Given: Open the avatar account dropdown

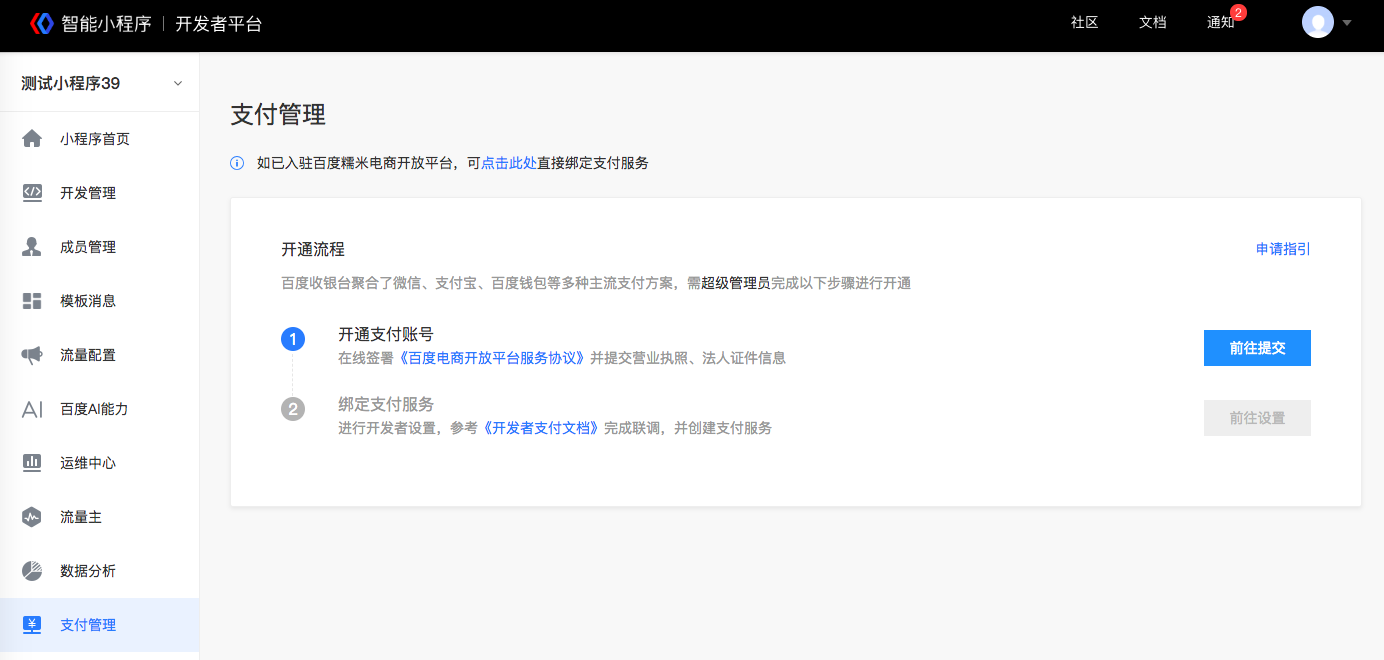Looking at the screenshot, I should (x=1318, y=22).
